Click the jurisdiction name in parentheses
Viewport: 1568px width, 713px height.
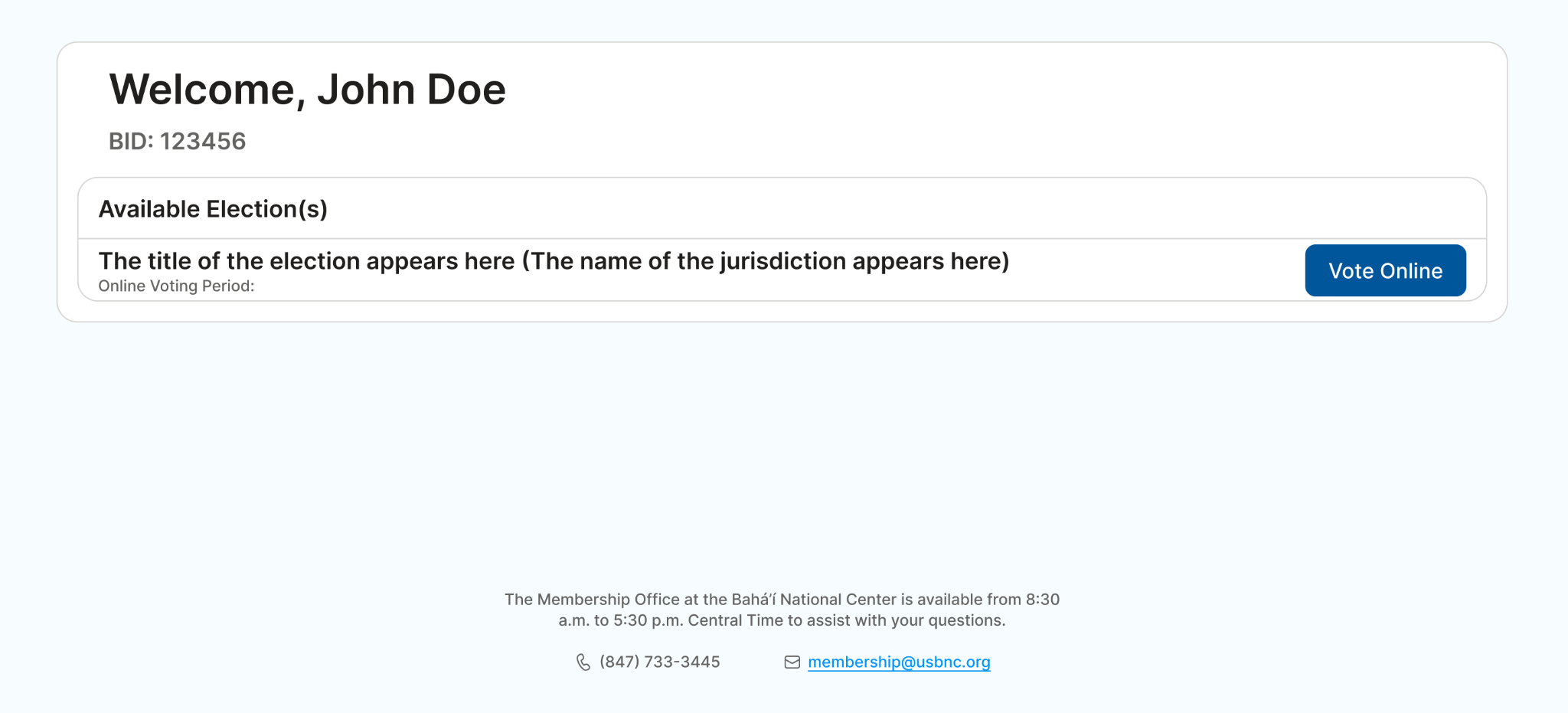click(x=766, y=261)
